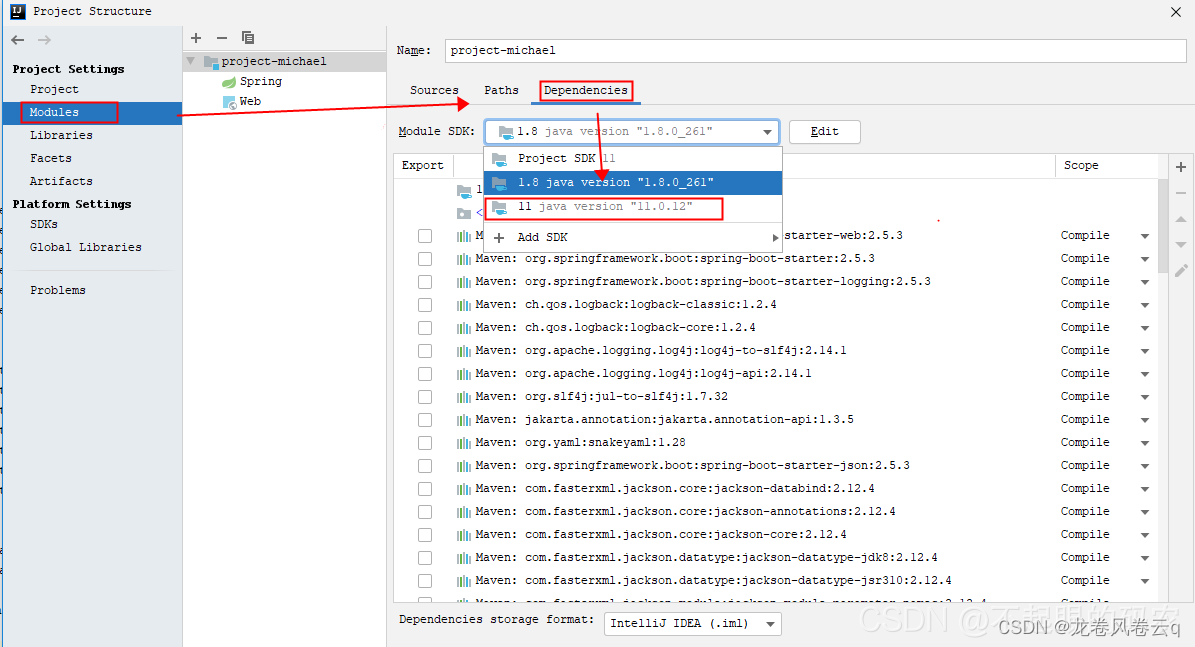Viewport: 1195px width, 647px height.
Task: Close the Project Structure dialog
Action: click(x=1176, y=11)
